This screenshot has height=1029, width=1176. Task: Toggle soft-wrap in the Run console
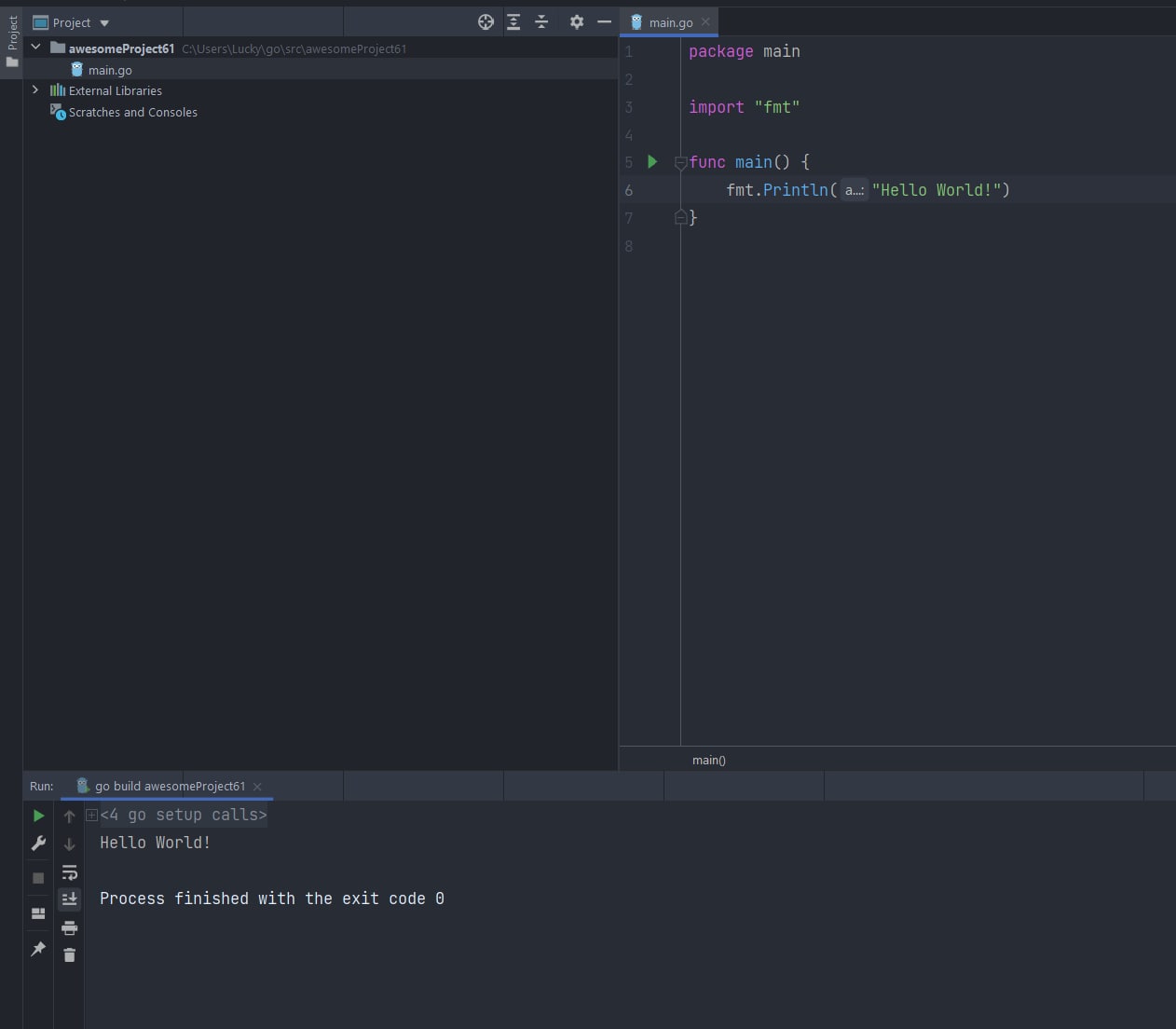(x=69, y=872)
